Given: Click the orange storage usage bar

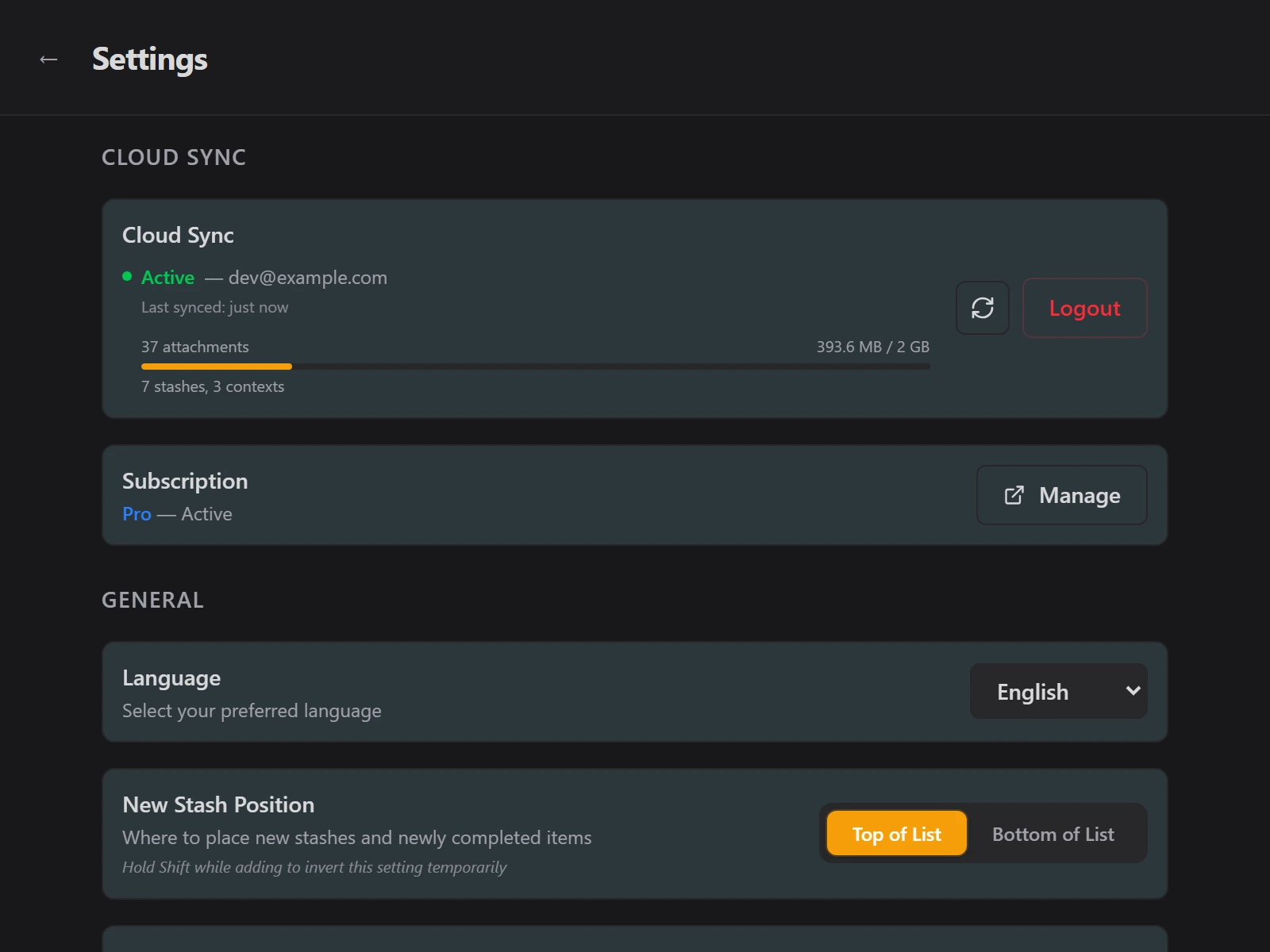Looking at the screenshot, I should [217, 367].
